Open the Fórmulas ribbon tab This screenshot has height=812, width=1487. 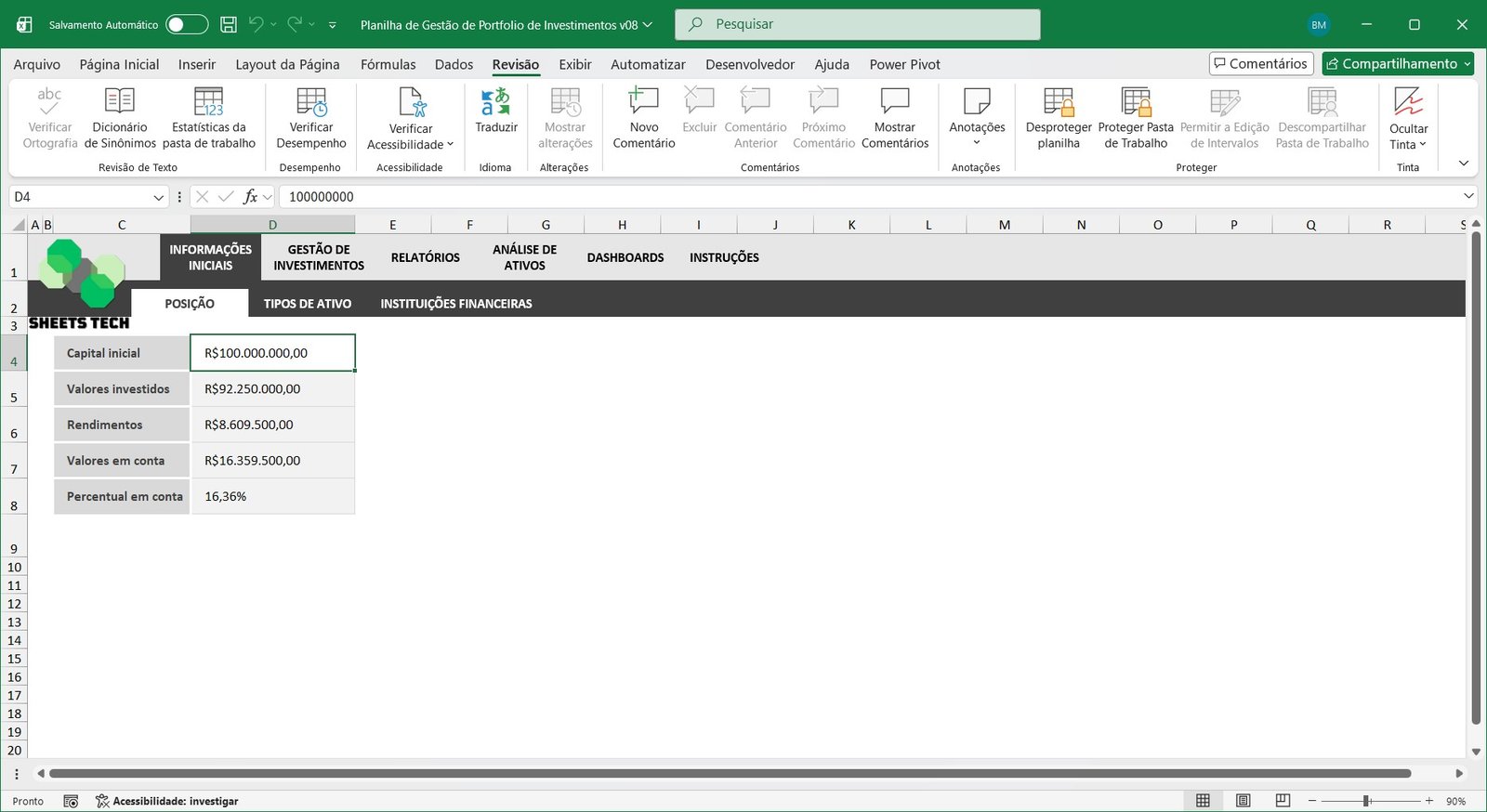(x=388, y=64)
